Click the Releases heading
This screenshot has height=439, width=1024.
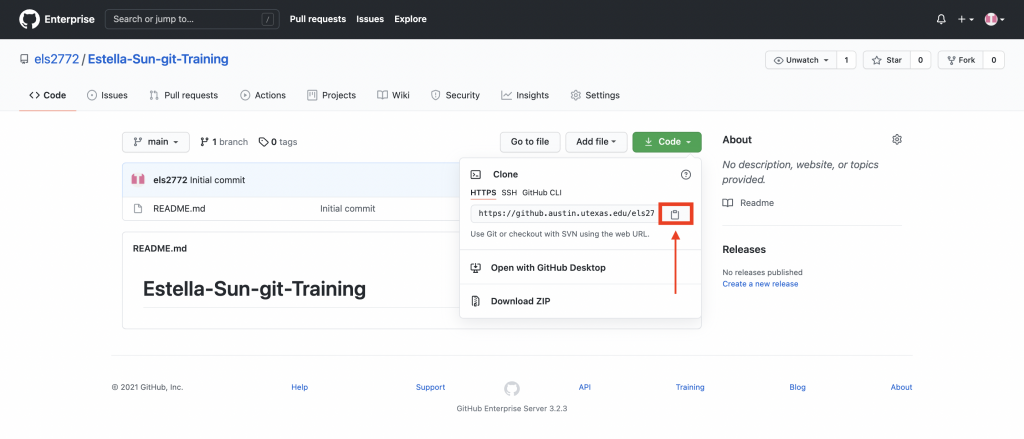tap(744, 250)
